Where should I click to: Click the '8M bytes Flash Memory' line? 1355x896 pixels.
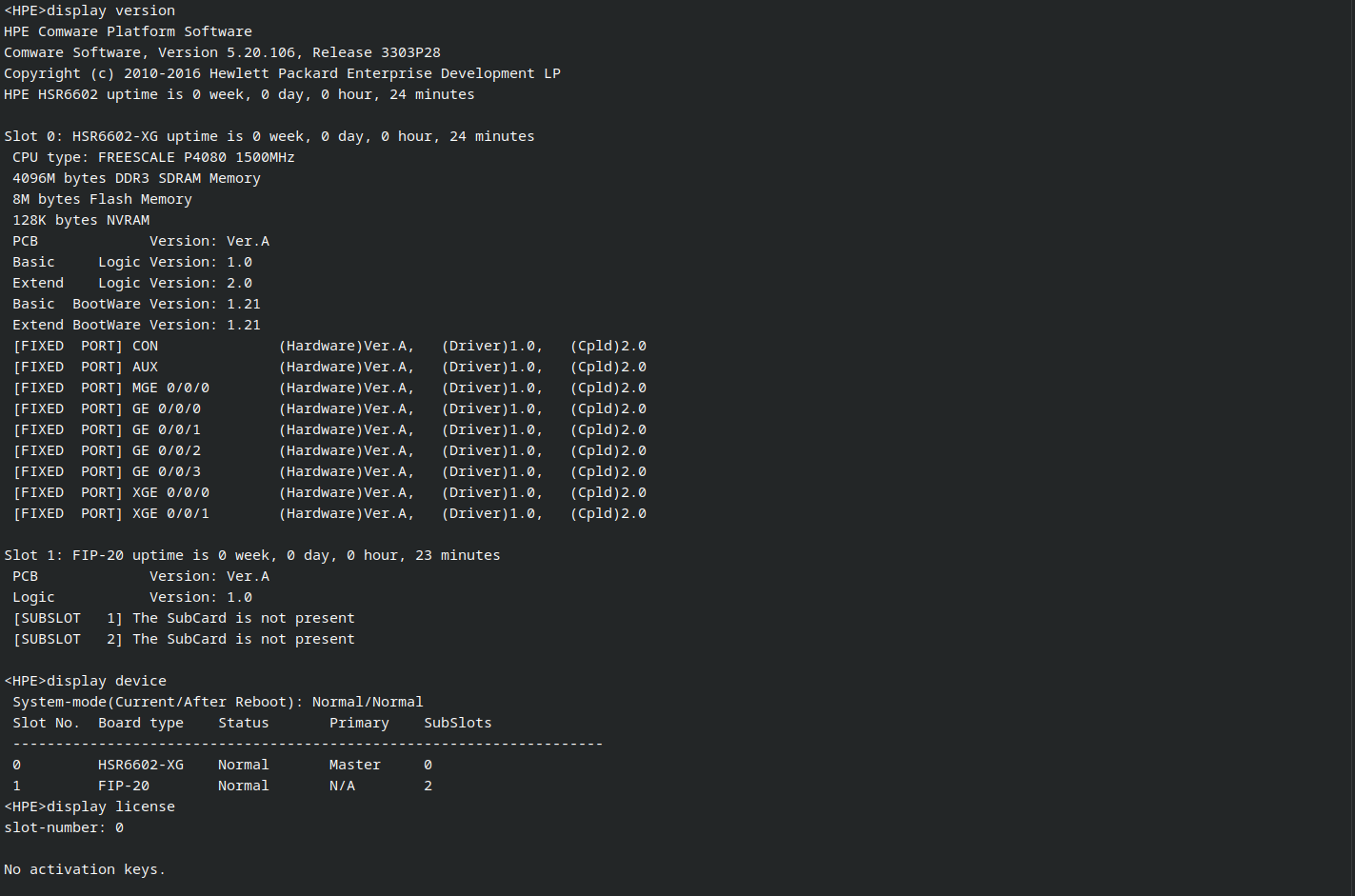coord(102,199)
